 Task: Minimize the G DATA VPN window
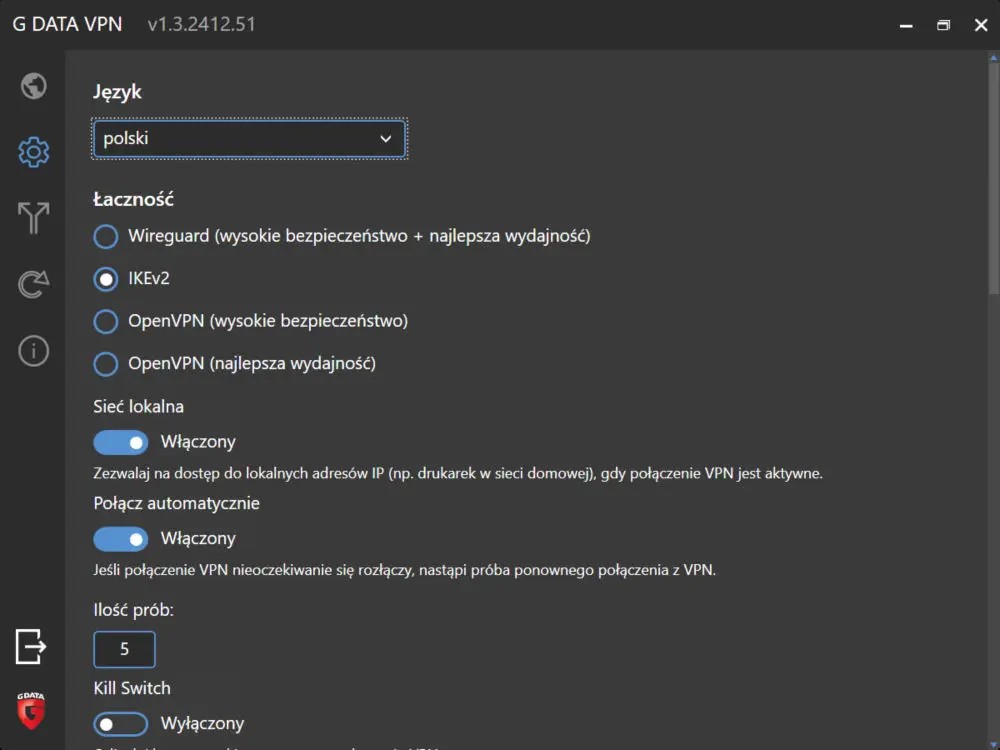905,25
